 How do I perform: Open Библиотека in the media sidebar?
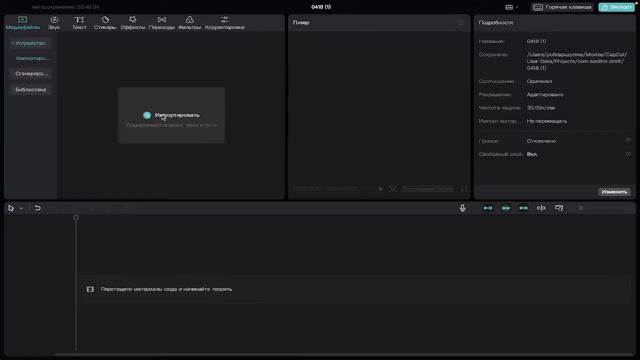pyautogui.click(x=31, y=89)
